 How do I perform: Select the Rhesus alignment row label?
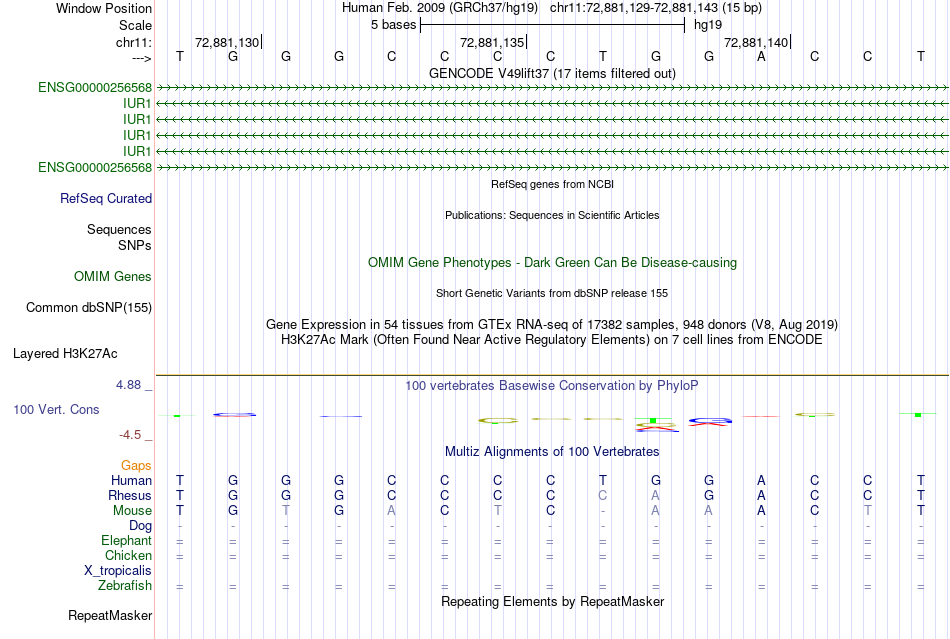pos(130,495)
